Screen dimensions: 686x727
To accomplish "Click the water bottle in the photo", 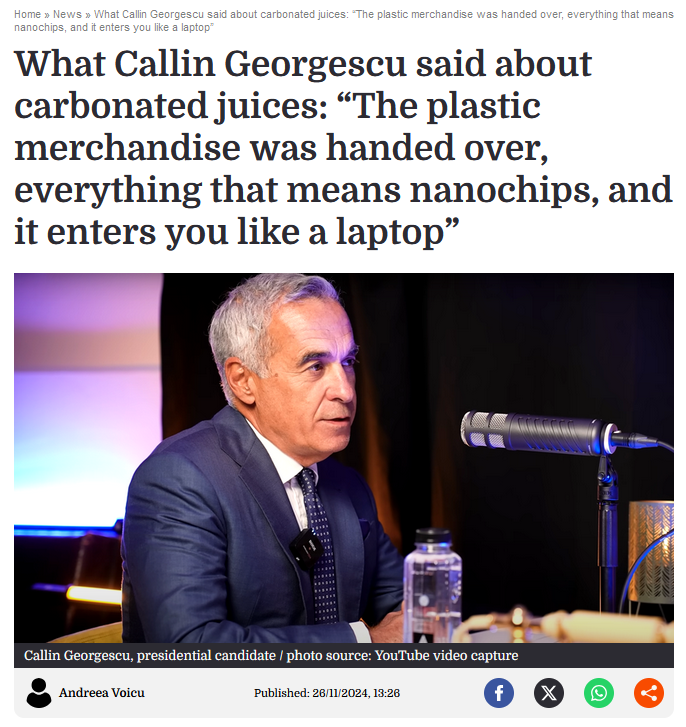I will [x=432, y=585].
